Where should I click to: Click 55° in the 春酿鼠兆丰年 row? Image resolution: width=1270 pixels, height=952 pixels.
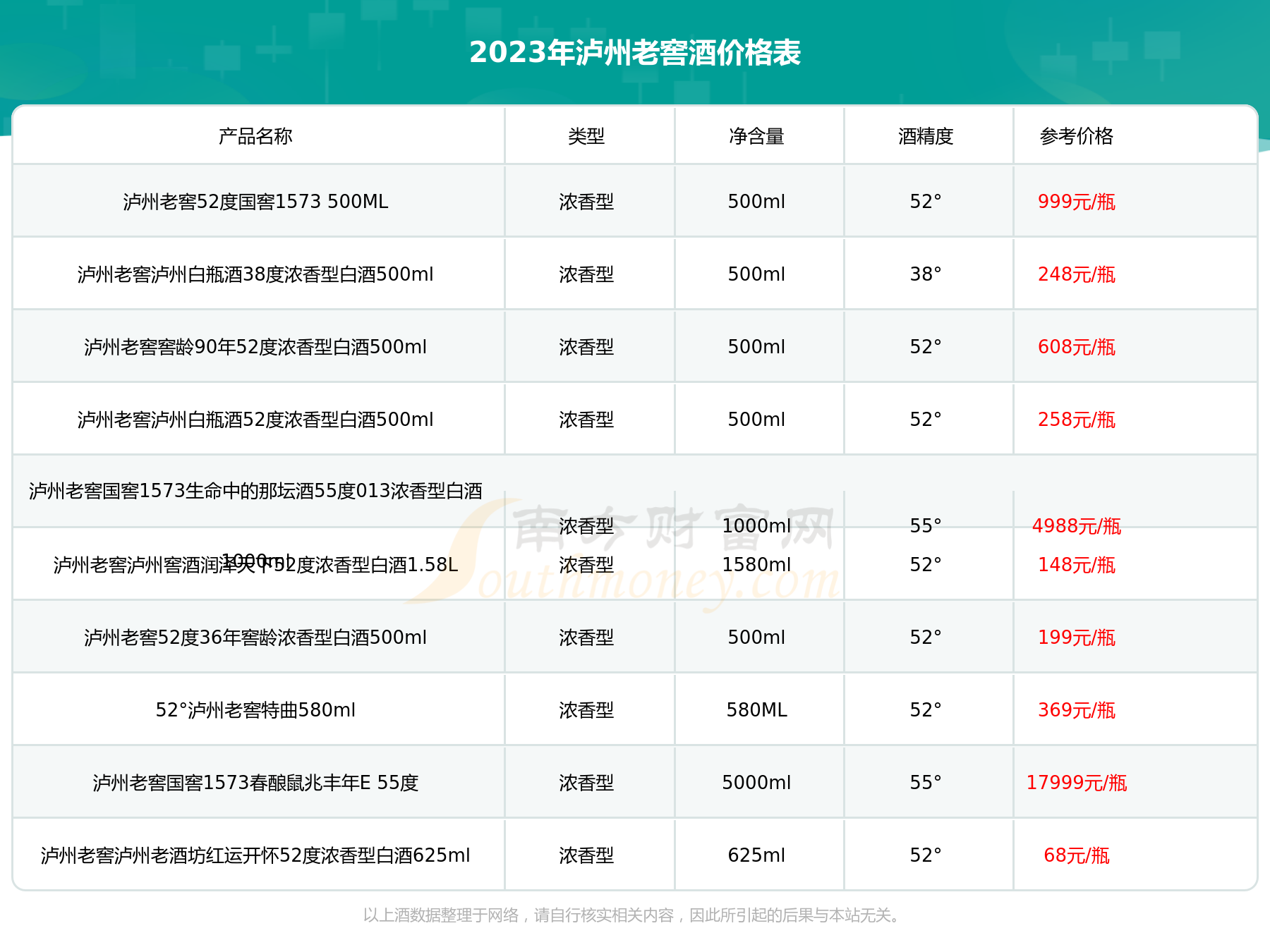pos(926,783)
